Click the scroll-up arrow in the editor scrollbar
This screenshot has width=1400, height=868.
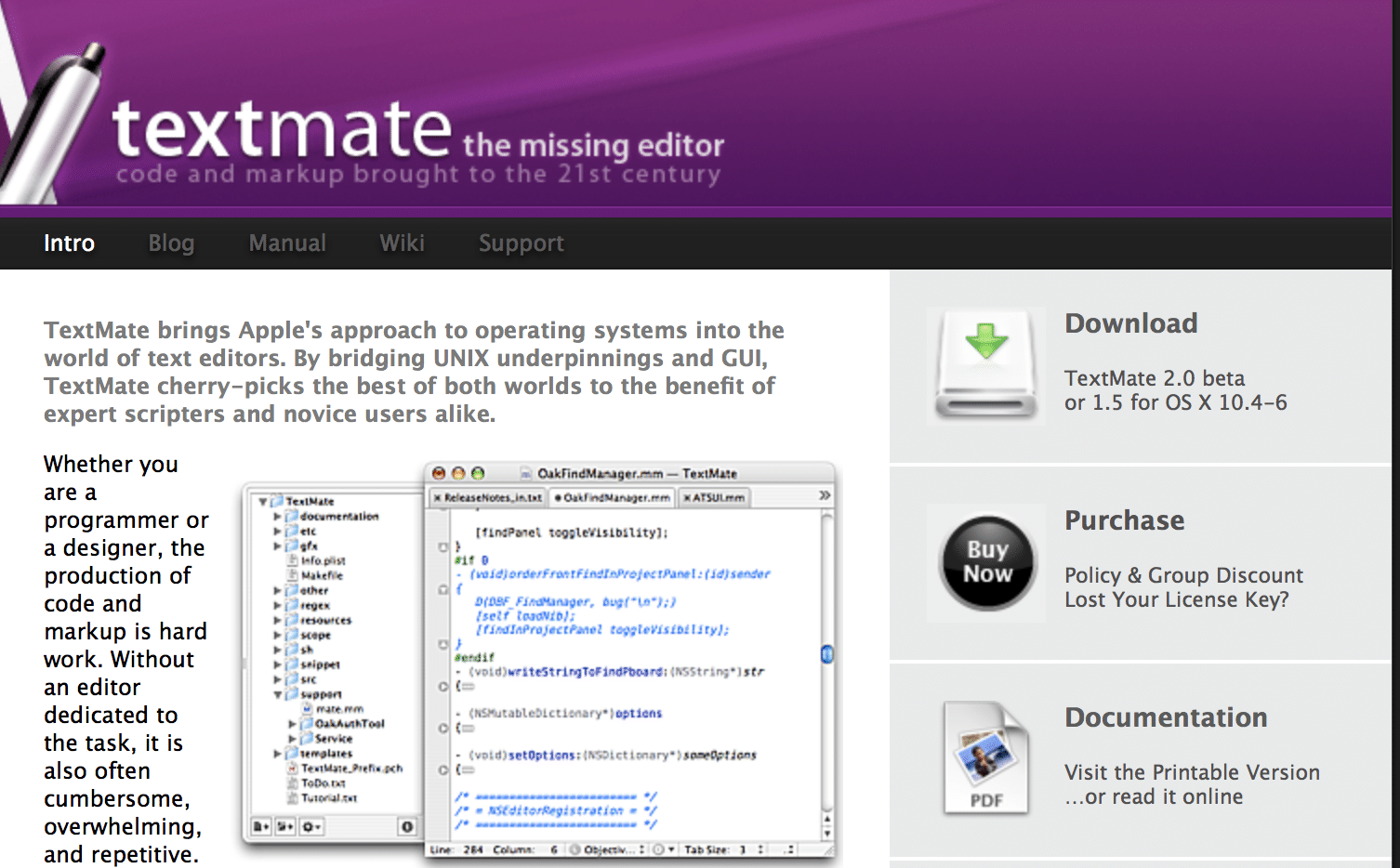[827, 819]
